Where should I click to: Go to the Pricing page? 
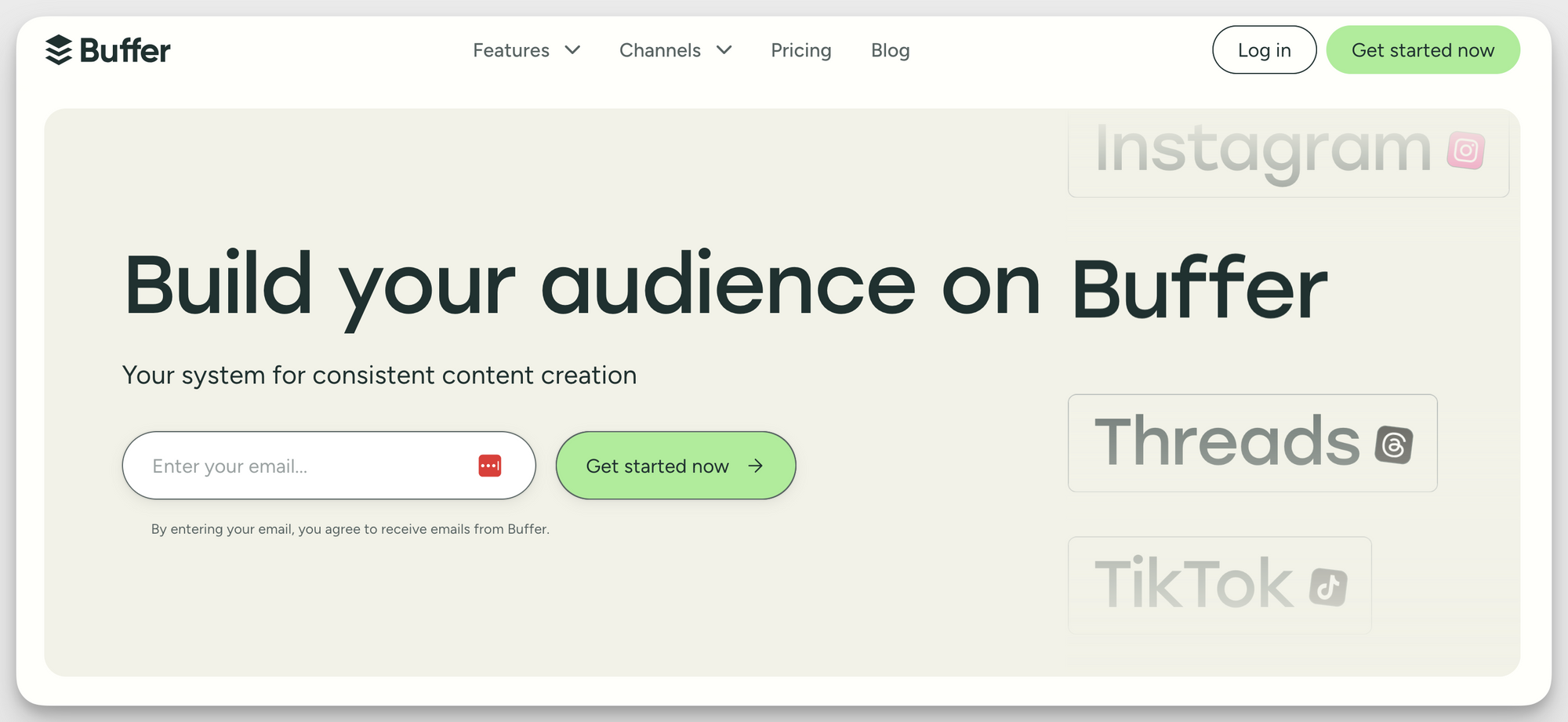tap(800, 50)
